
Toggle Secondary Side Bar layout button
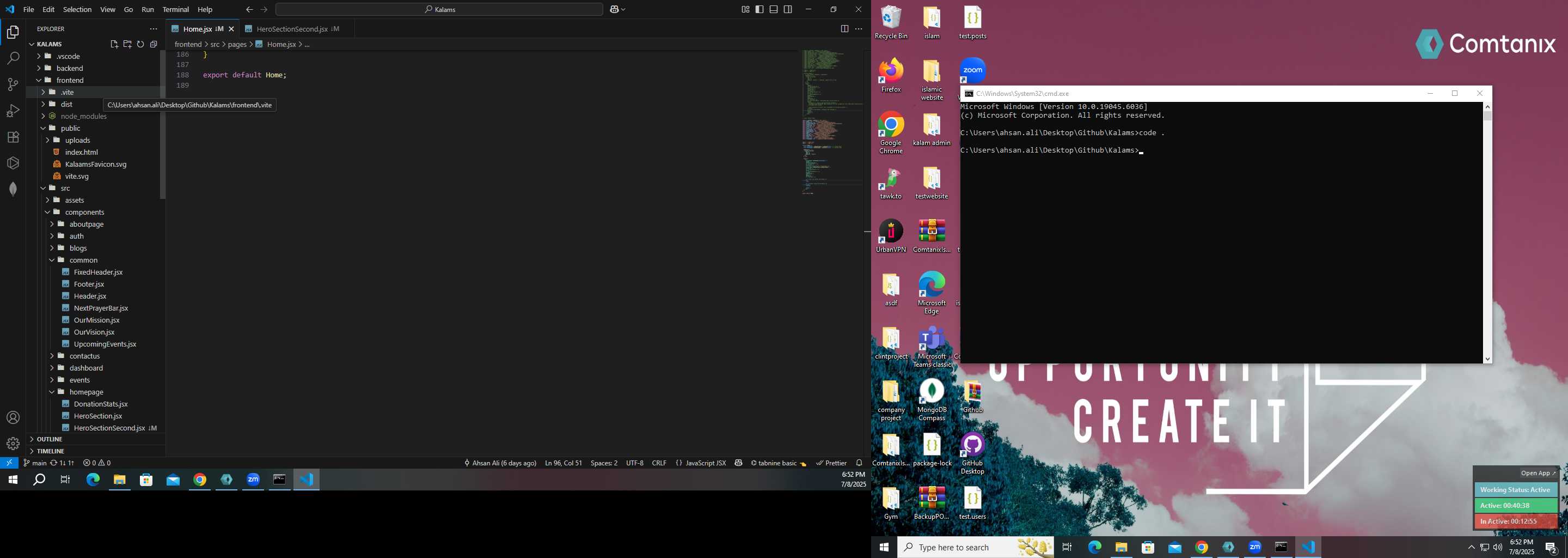click(788, 9)
